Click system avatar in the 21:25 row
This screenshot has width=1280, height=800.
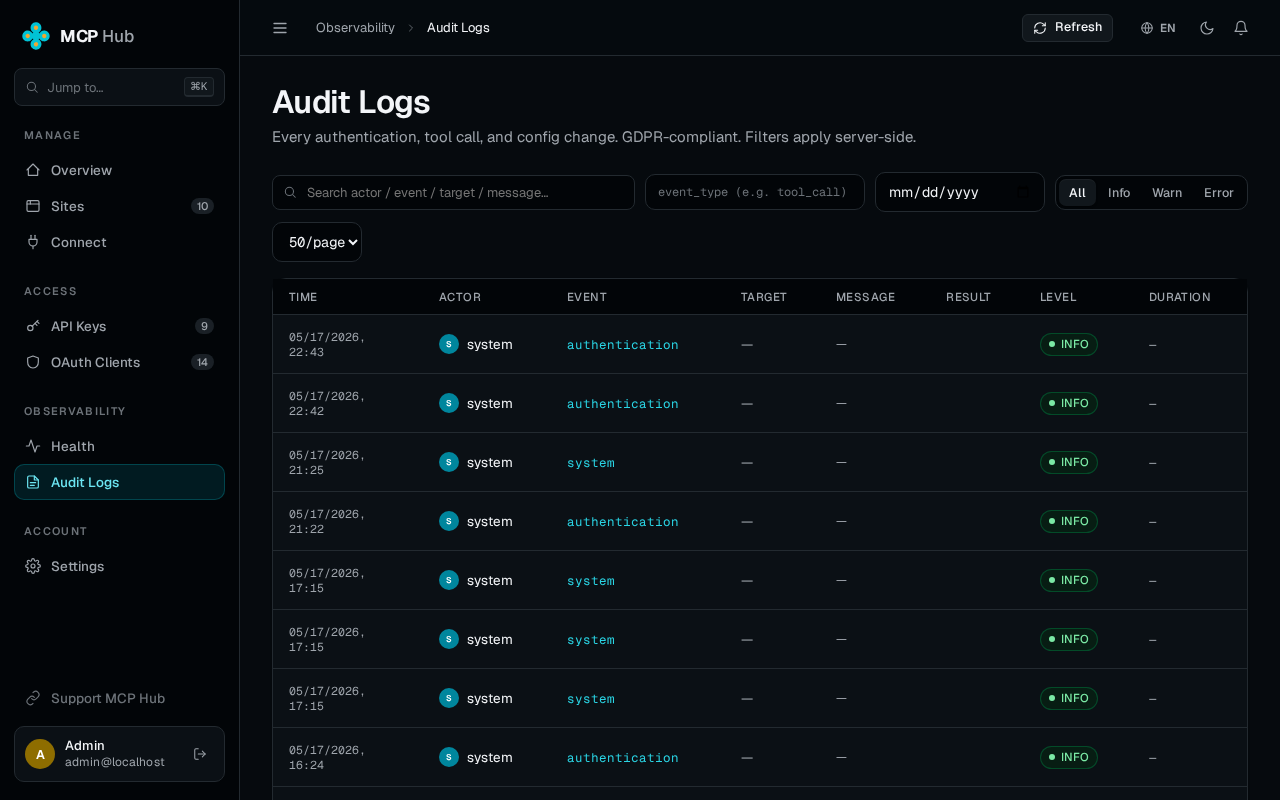click(449, 462)
